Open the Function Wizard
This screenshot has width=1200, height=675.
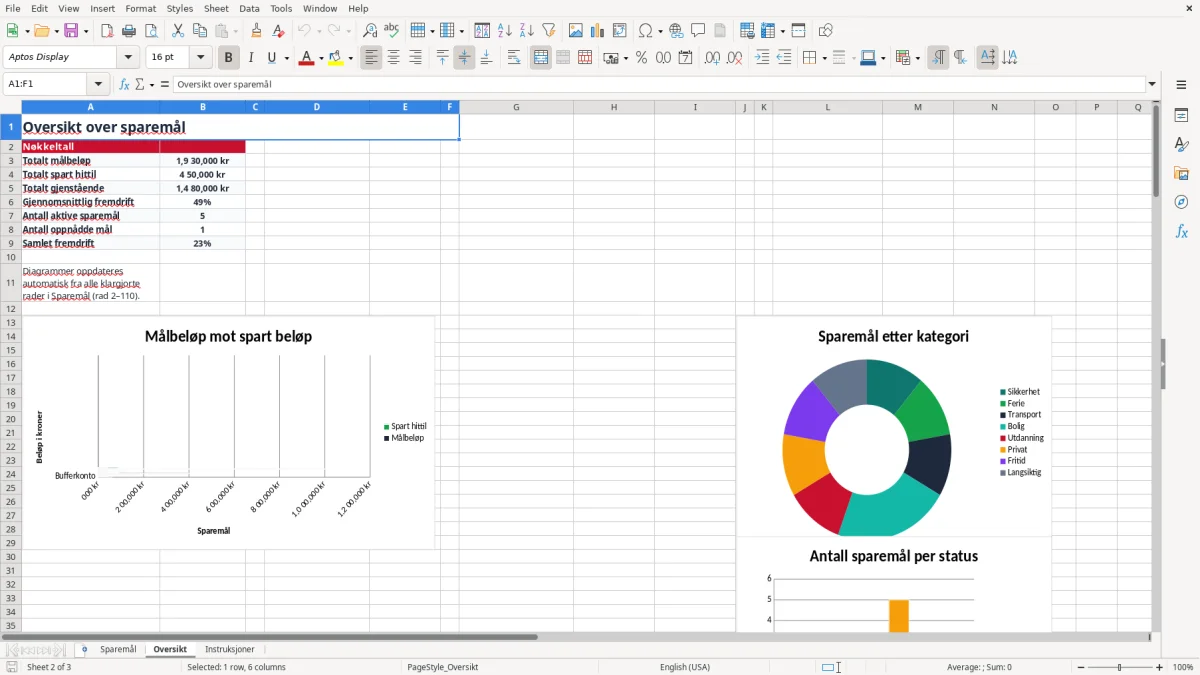pyautogui.click(x=124, y=84)
